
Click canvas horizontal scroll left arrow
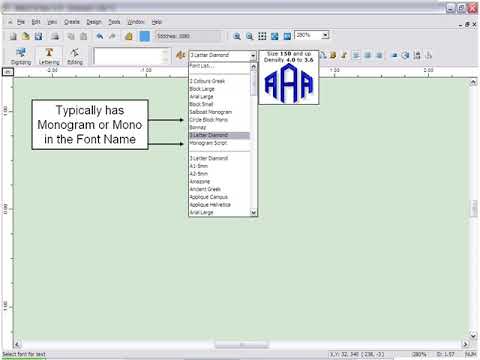(18, 344)
